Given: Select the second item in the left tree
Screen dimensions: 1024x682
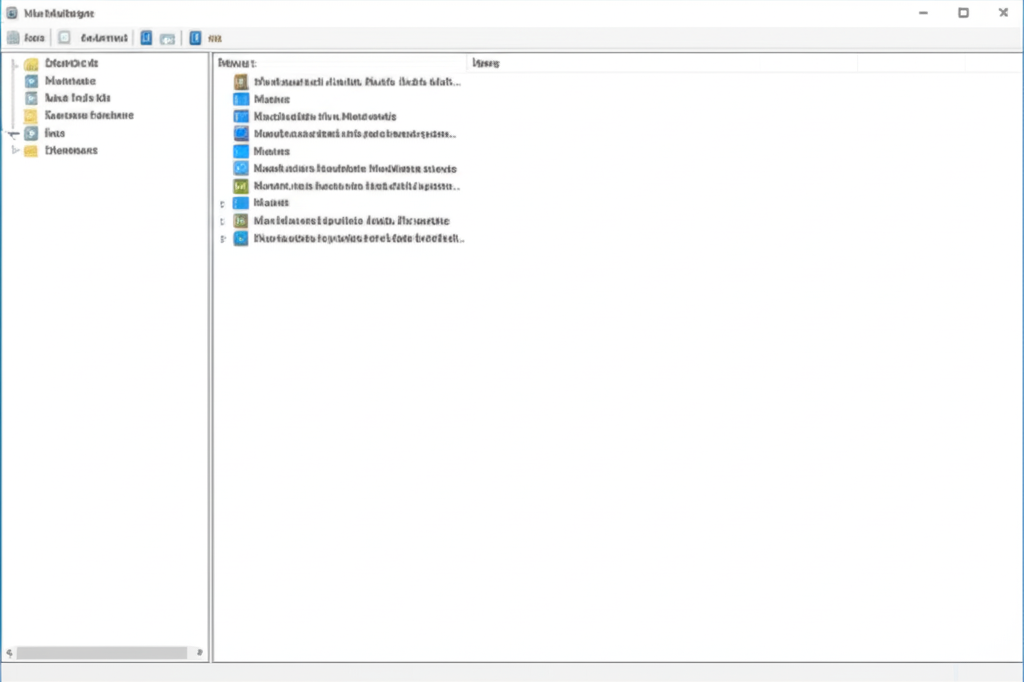Looking at the screenshot, I should coord(70,81).
